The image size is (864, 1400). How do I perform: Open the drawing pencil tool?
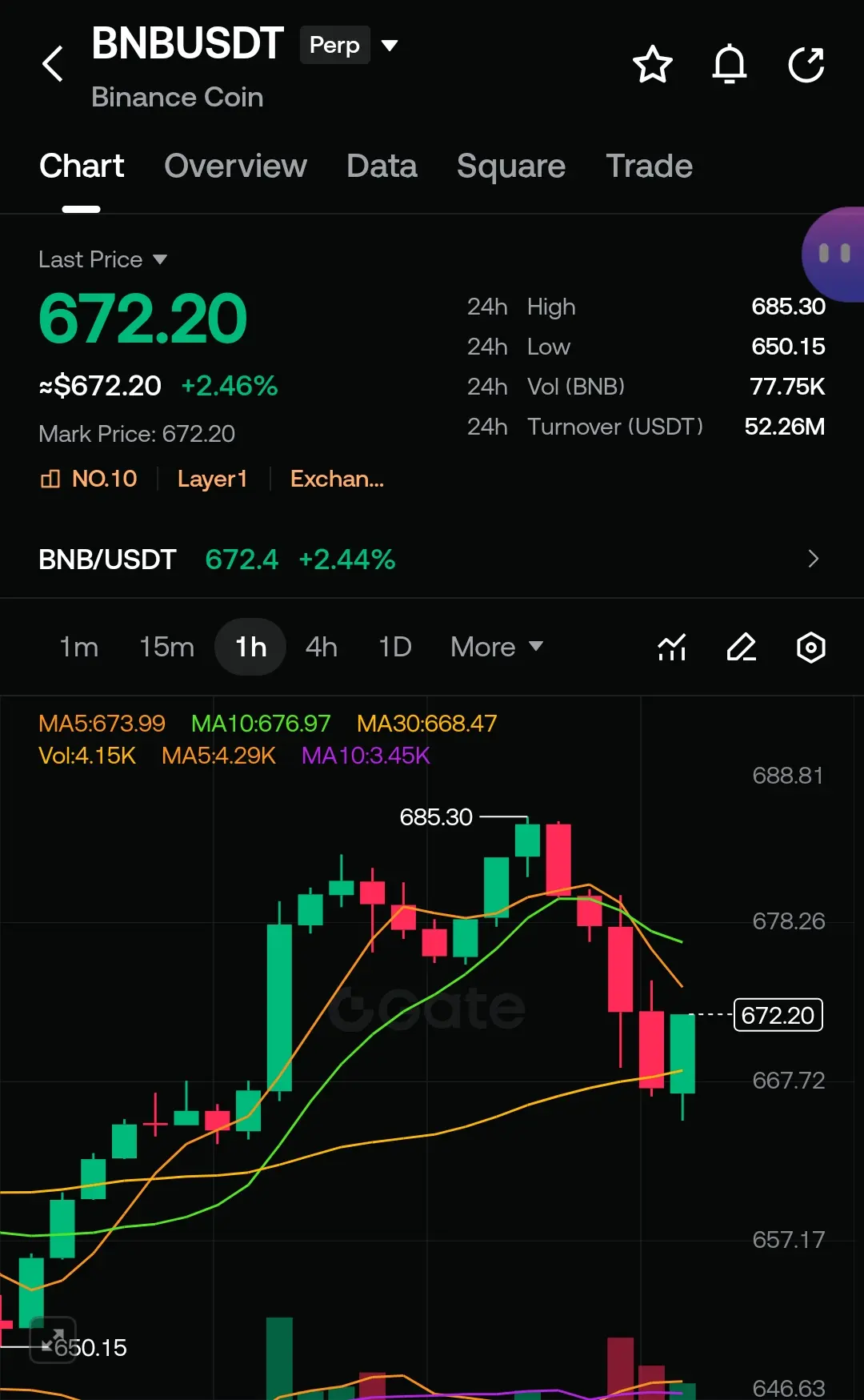point(742,647)
